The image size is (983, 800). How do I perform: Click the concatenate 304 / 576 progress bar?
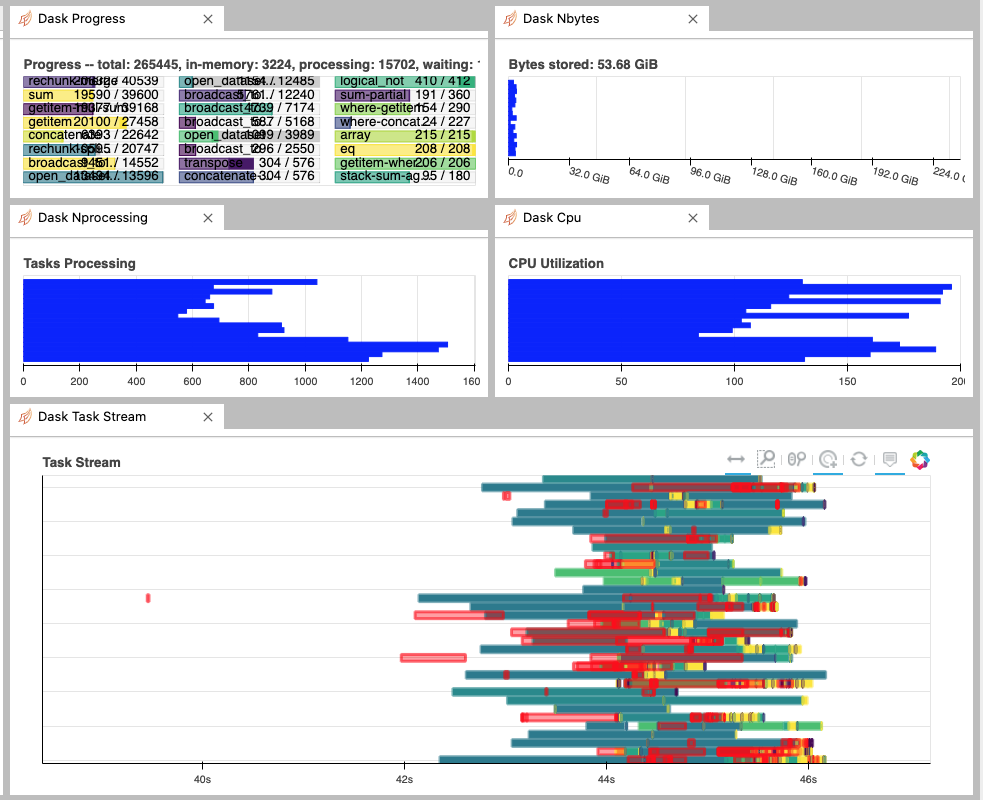pos(250,176)
